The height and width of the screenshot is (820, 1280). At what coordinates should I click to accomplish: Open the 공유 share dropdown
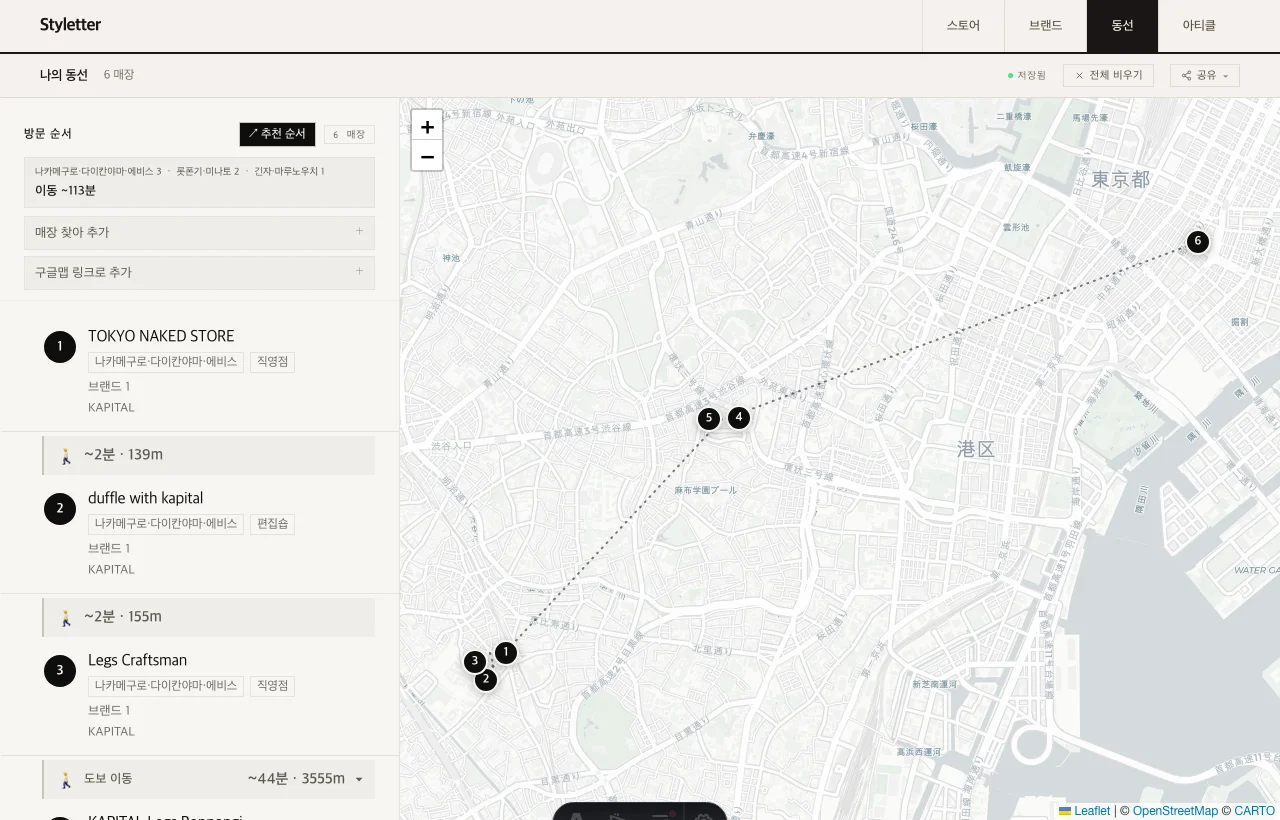tap(1205, 75)
